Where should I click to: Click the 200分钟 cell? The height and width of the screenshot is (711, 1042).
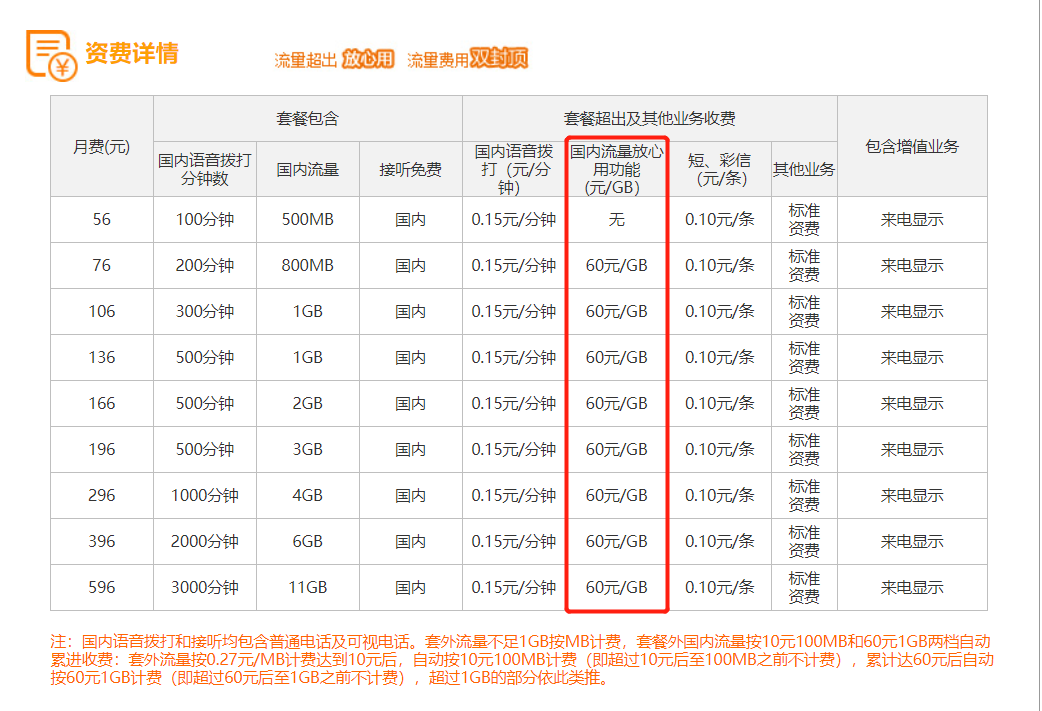click(205, 265)
